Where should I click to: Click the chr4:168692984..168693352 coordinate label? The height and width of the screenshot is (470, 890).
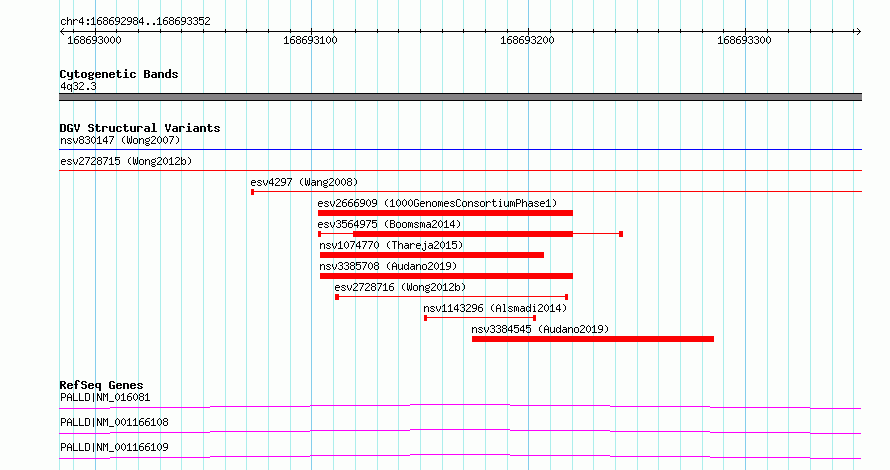(x=135, y=21)
